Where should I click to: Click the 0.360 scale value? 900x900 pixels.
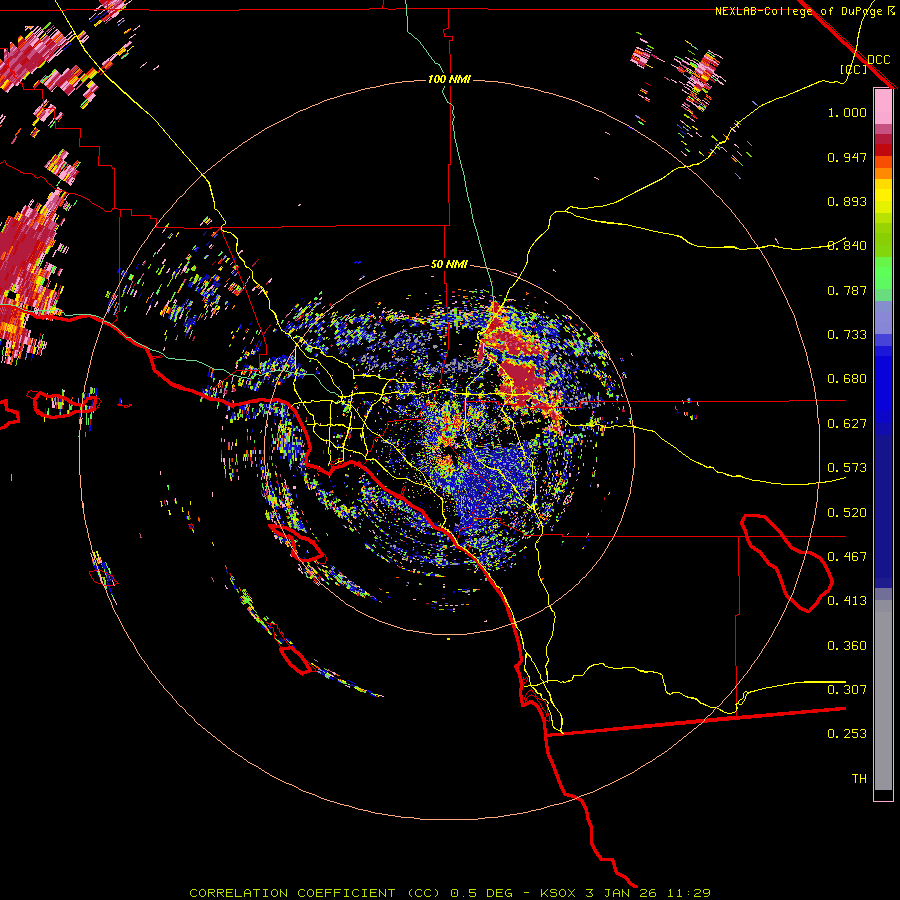click(847, 646)
